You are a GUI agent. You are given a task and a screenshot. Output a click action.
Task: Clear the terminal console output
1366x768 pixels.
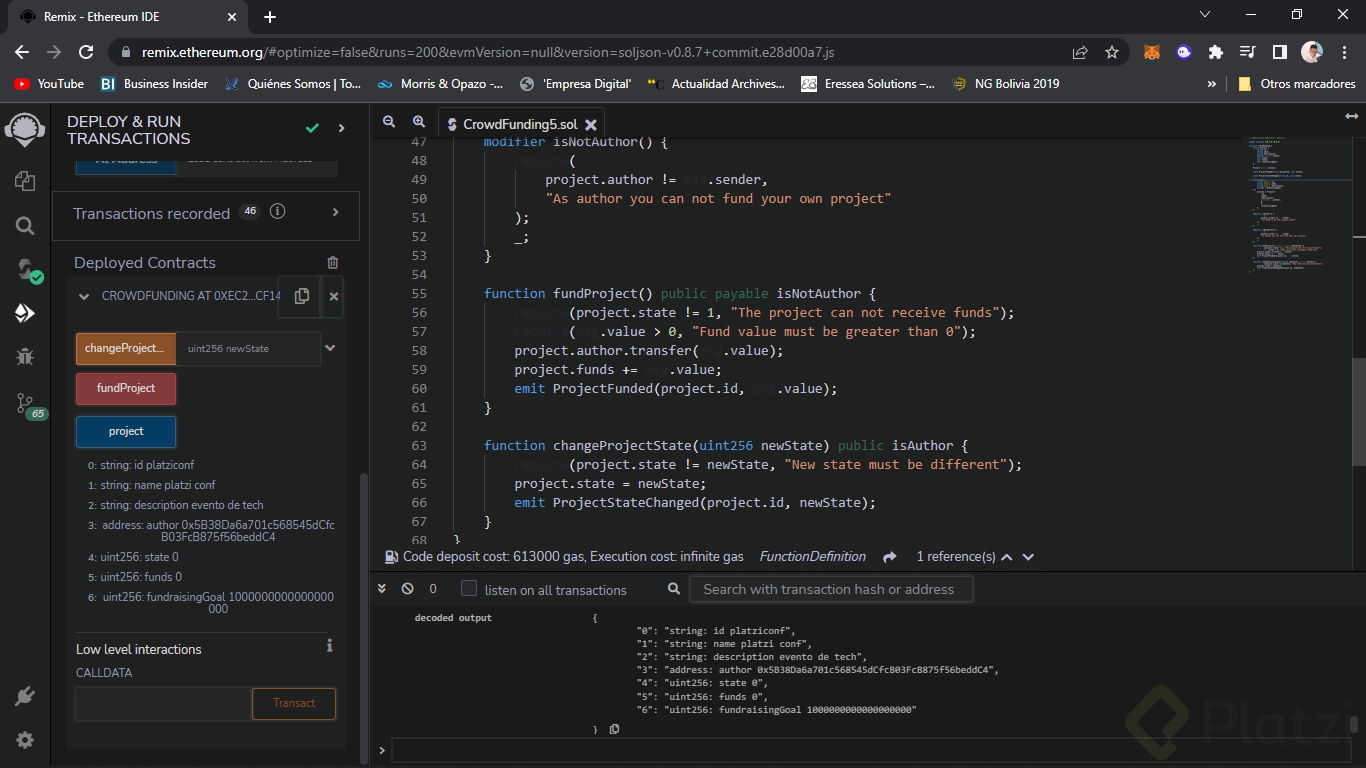tap(408, 589)
